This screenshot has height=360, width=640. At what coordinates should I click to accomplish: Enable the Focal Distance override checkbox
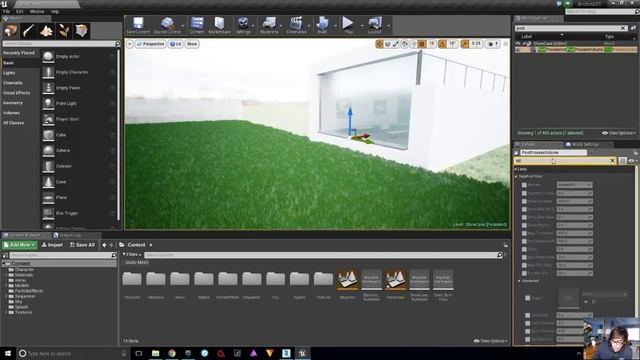524,201
